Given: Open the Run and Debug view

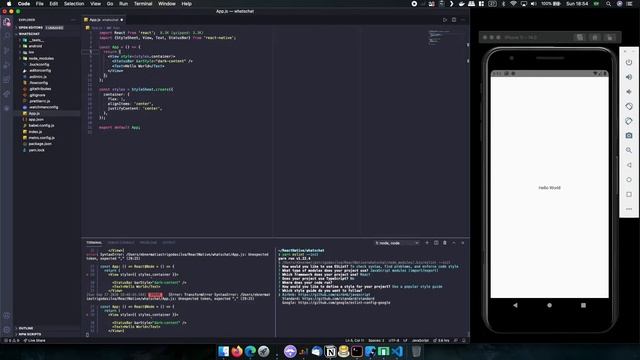Looking at the screenshot, I should (x=7, y=65).
